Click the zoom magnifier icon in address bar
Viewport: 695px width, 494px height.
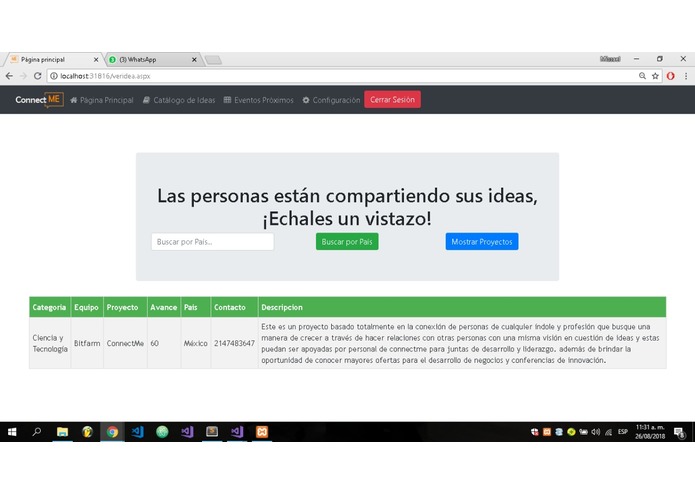pyautogui.click(x=642, y=76)
